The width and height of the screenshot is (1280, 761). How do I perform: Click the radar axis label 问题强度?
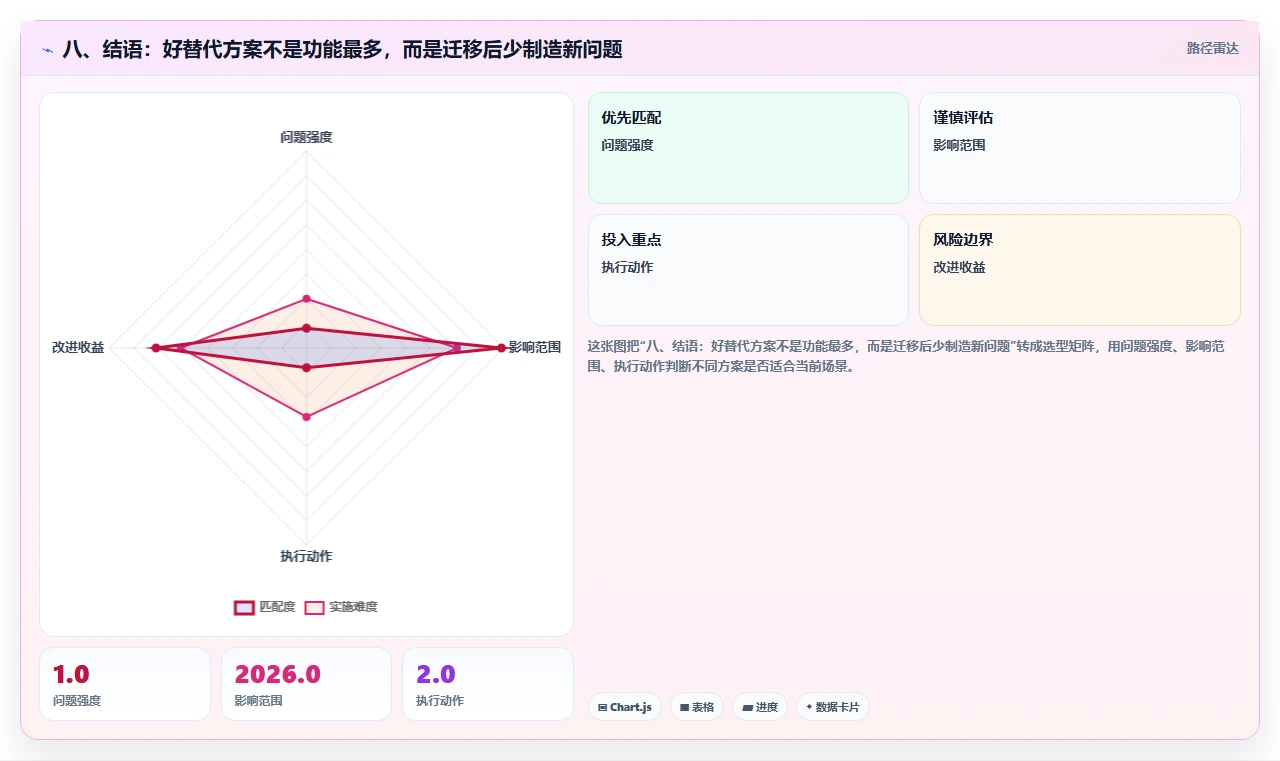[x=306, y=137]
